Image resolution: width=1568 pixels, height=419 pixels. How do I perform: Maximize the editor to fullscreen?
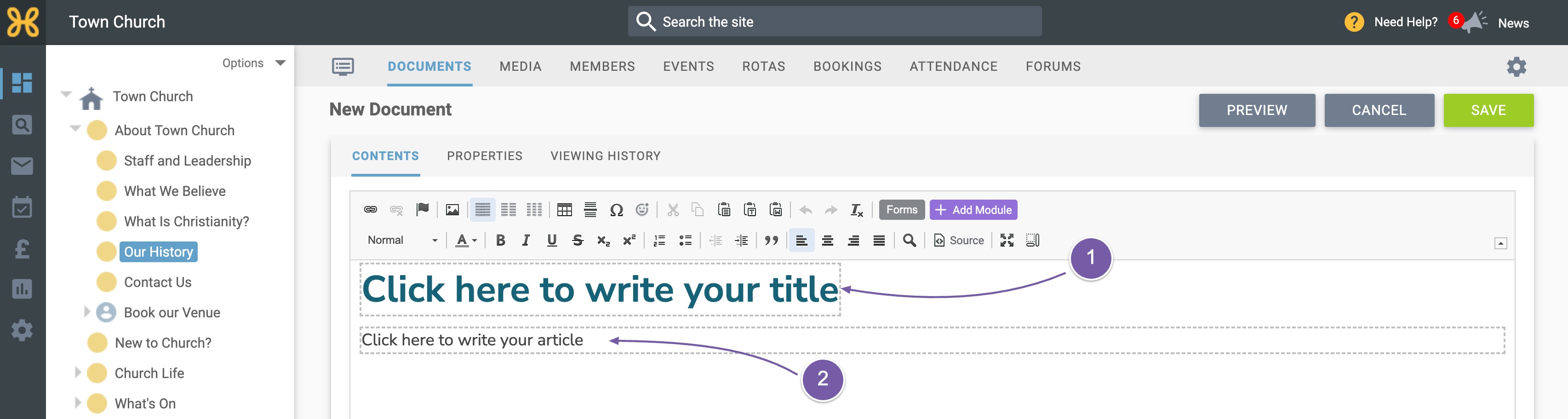click(x=1007, y=241)
